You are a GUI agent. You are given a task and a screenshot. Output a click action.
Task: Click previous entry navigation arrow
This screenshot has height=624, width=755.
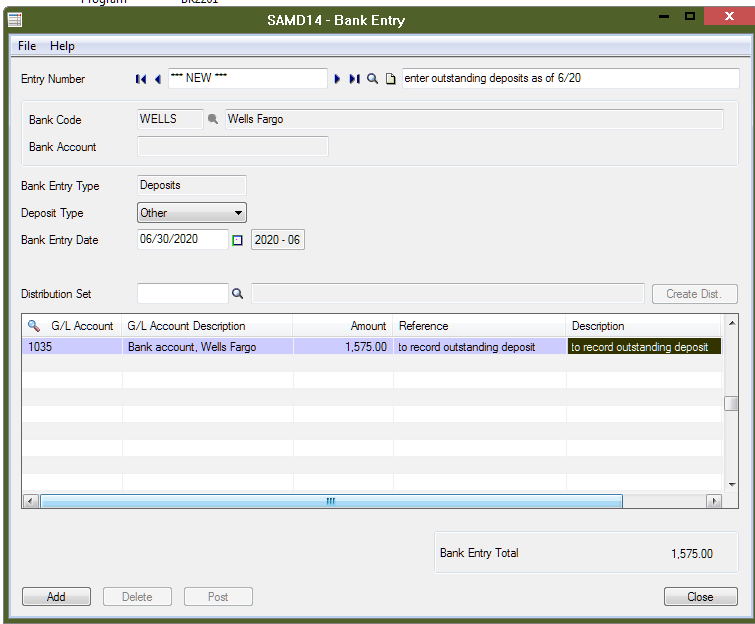point(157,79)
